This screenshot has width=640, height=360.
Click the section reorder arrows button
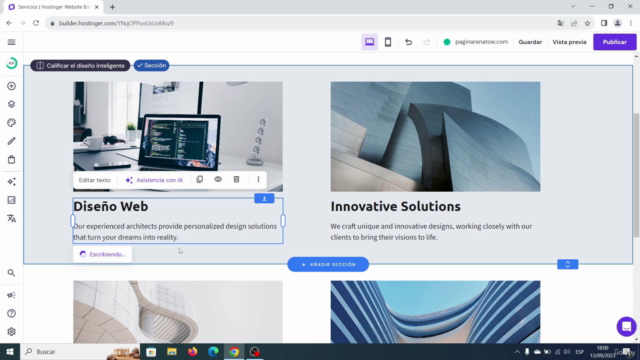tap(567, 264)
